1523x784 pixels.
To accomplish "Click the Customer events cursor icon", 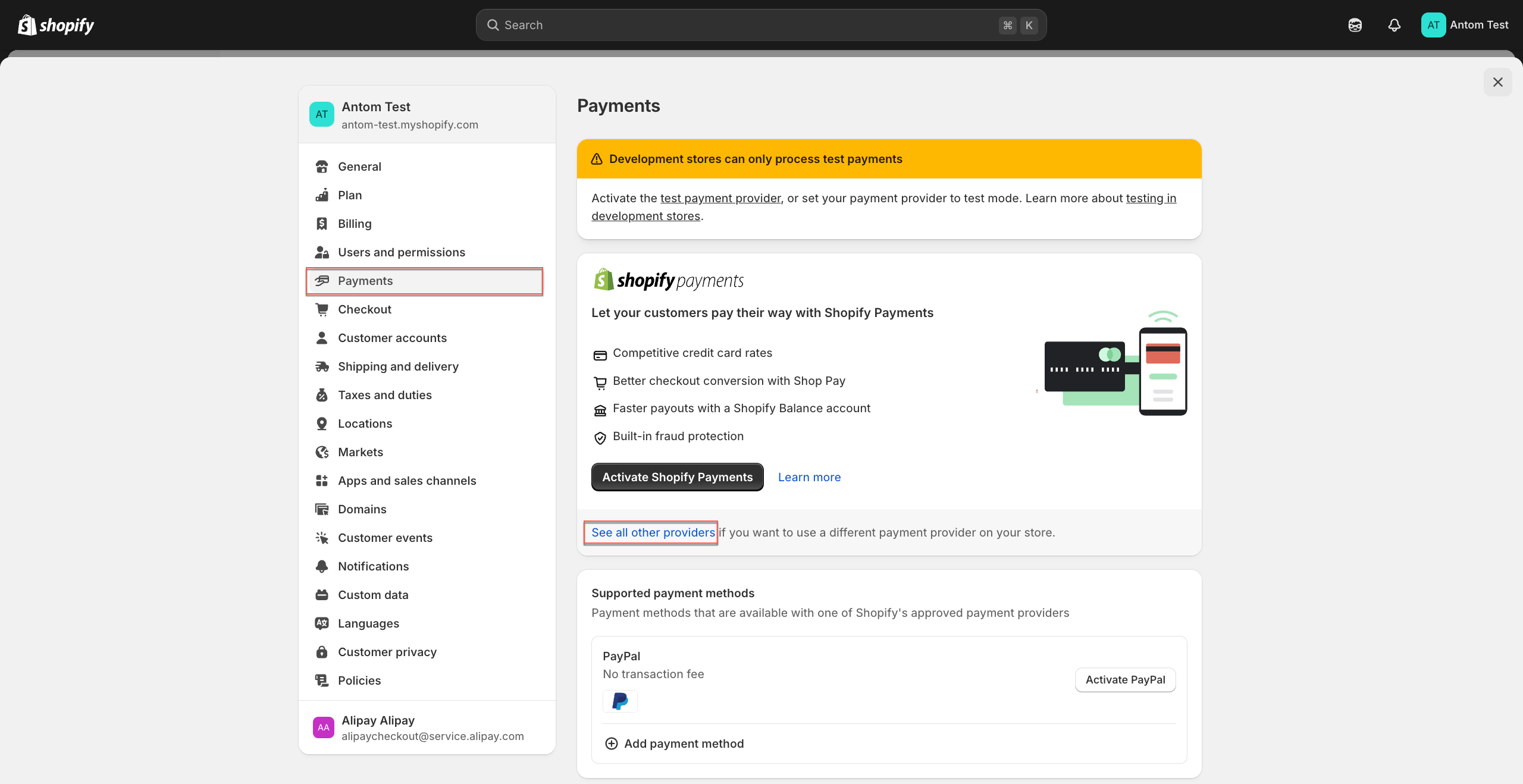I will pos(322,538).
